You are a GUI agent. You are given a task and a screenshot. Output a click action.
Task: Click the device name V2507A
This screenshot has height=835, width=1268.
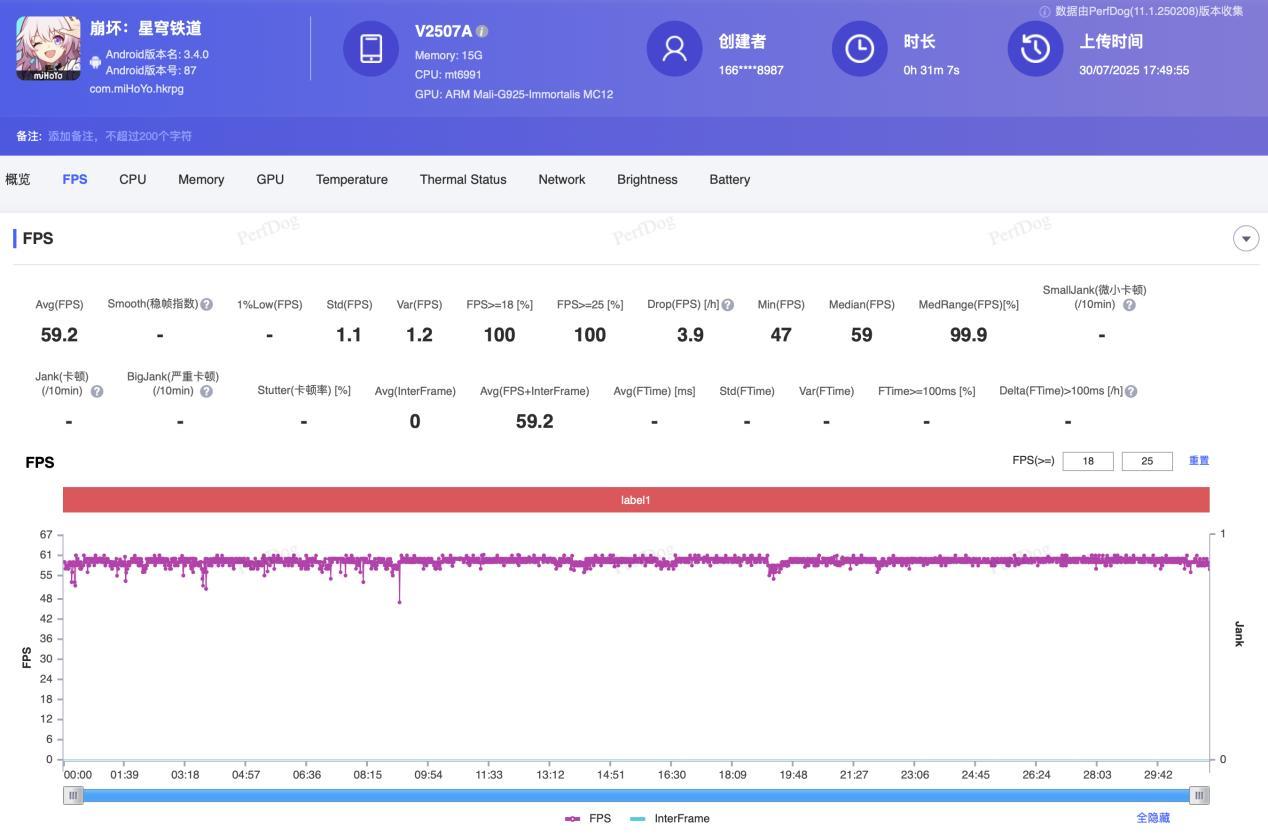pyautogui.click(x=443, y=31)
